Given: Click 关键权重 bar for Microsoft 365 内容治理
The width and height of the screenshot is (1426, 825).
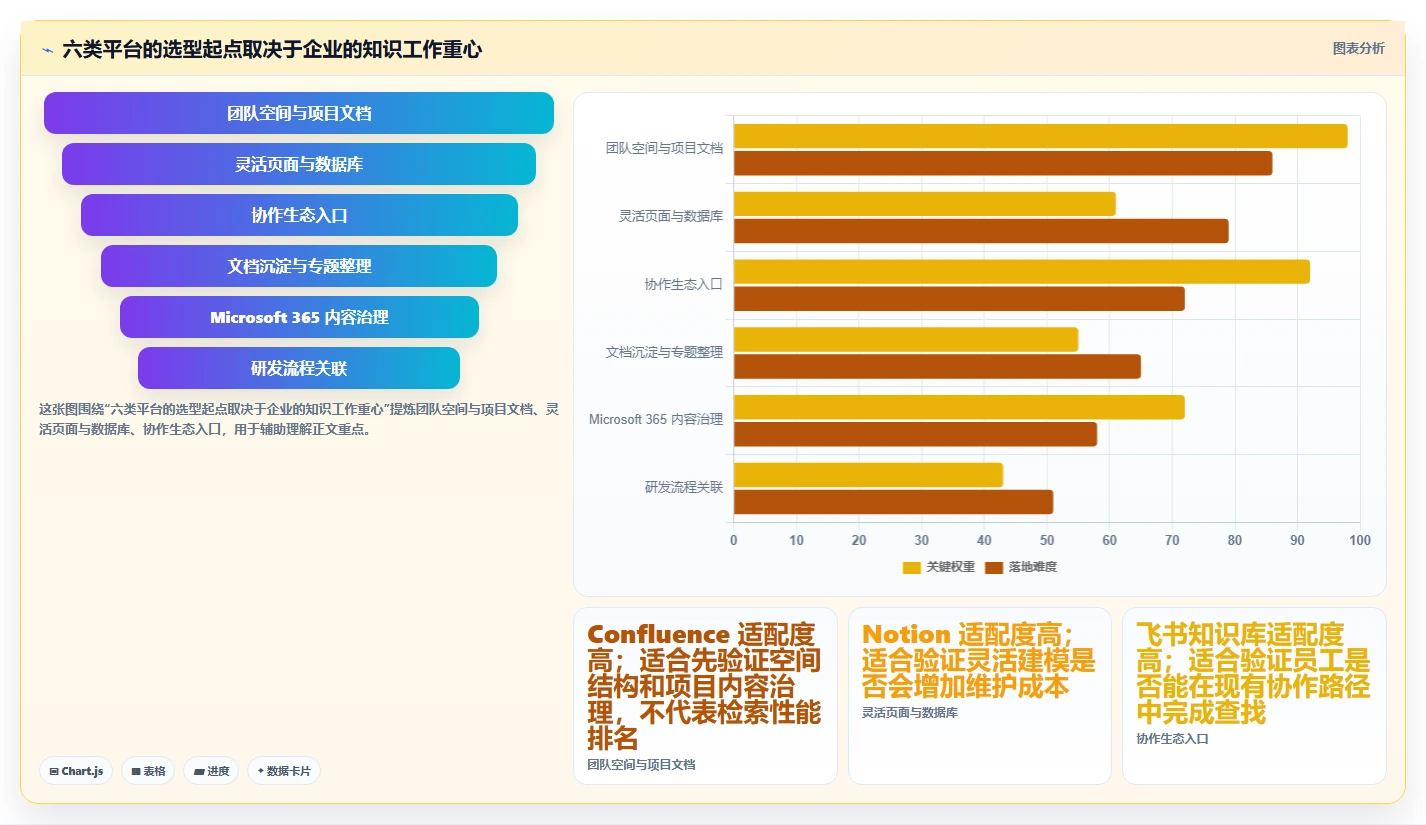Looking at the screenshot, I should (x=959, y=407).
